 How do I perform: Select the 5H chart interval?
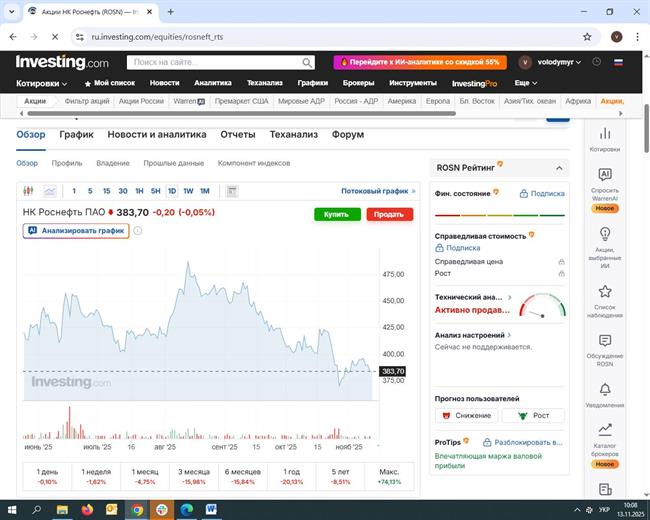(155, 191)
